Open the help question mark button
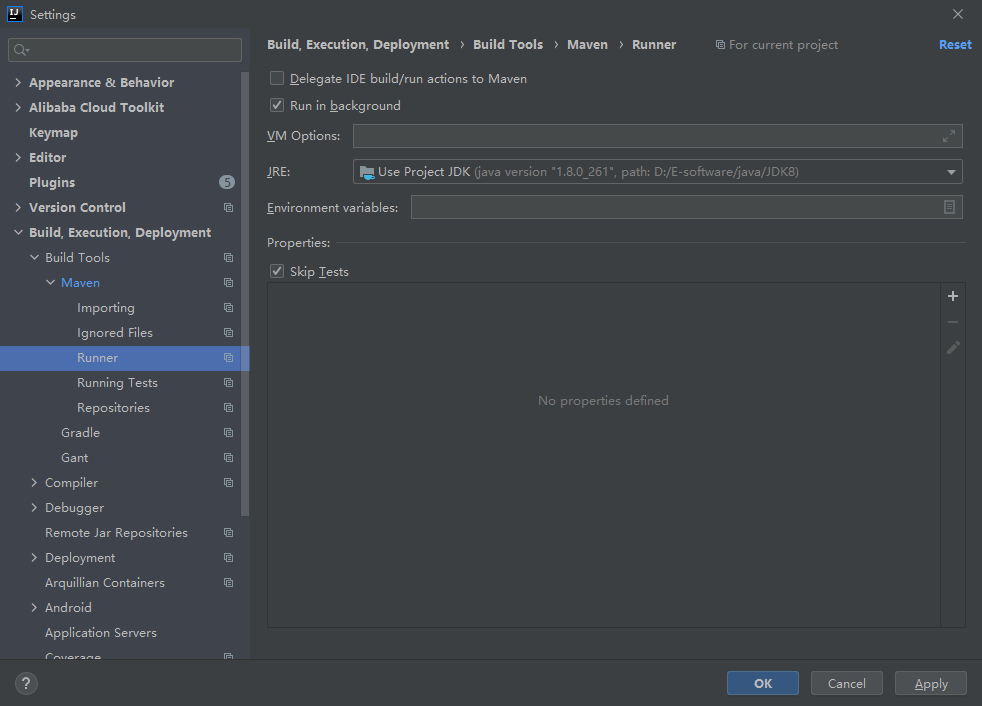982x706 pixels. (26, 683)
